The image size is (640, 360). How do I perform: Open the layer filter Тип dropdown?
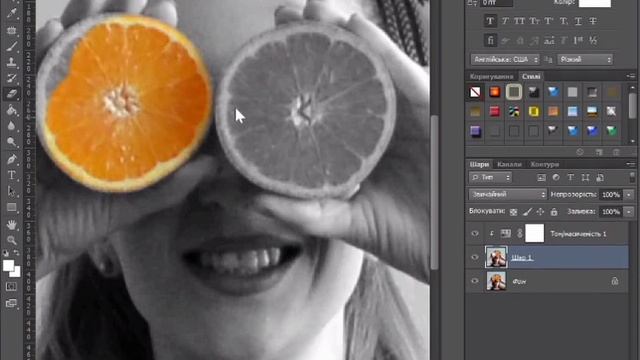490,178
